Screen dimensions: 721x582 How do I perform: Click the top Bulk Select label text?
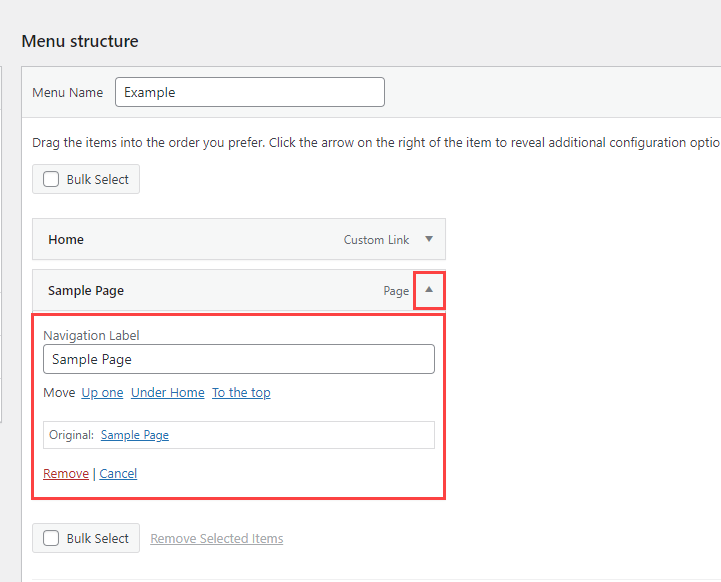(x=98, y=180)
